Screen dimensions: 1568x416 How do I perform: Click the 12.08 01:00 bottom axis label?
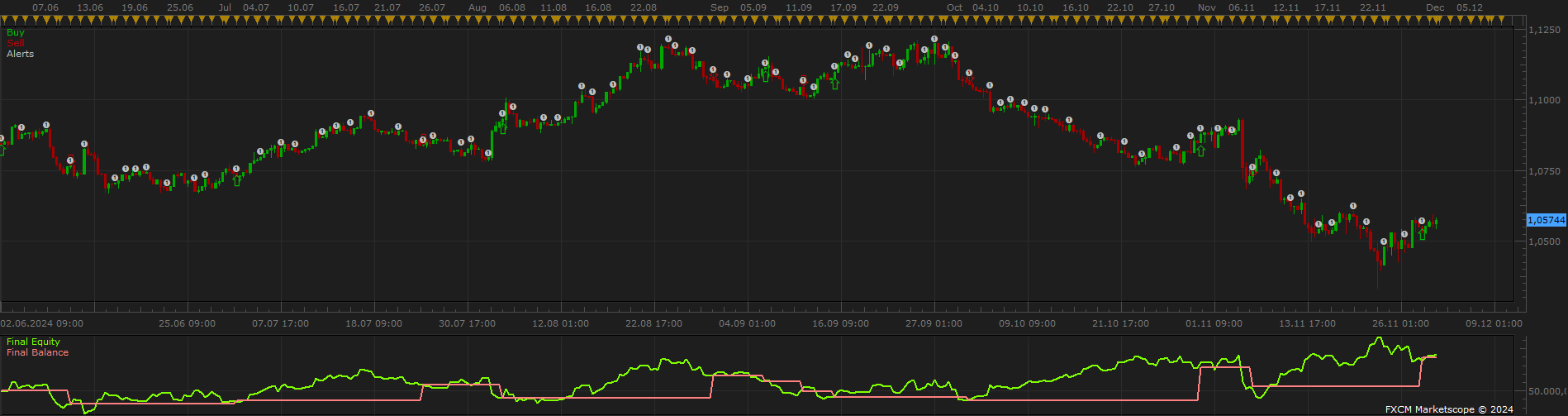tap(561, 323)
